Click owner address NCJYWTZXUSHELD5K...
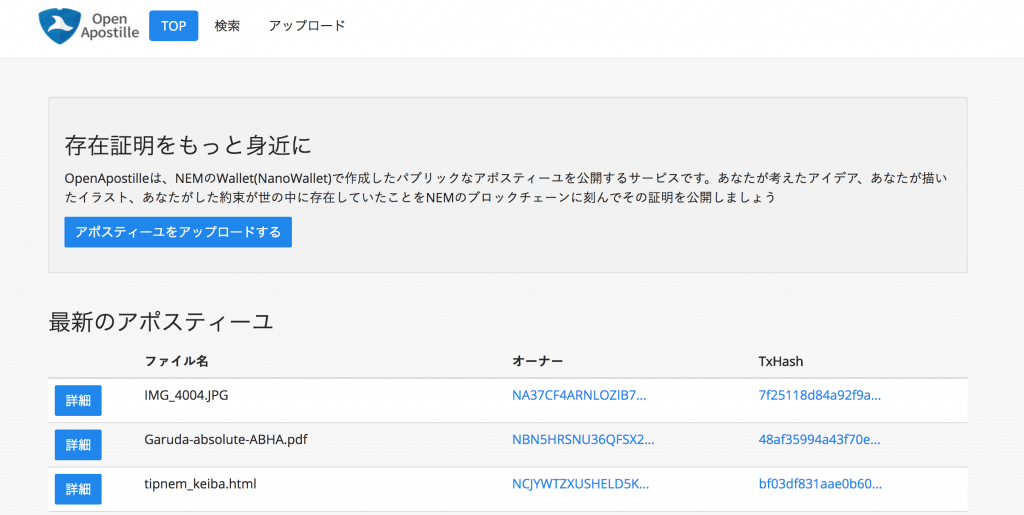Viewport: 1024px width, 515px height. tap(580, 484)
